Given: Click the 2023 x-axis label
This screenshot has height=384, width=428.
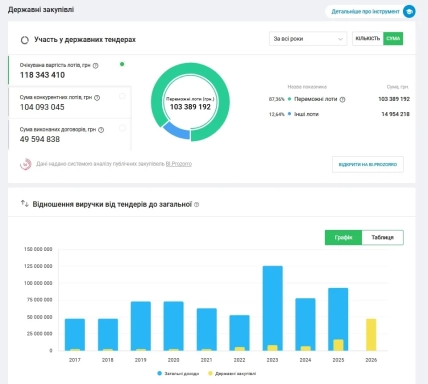Looking at the screenshot, I should click(272, 360).
